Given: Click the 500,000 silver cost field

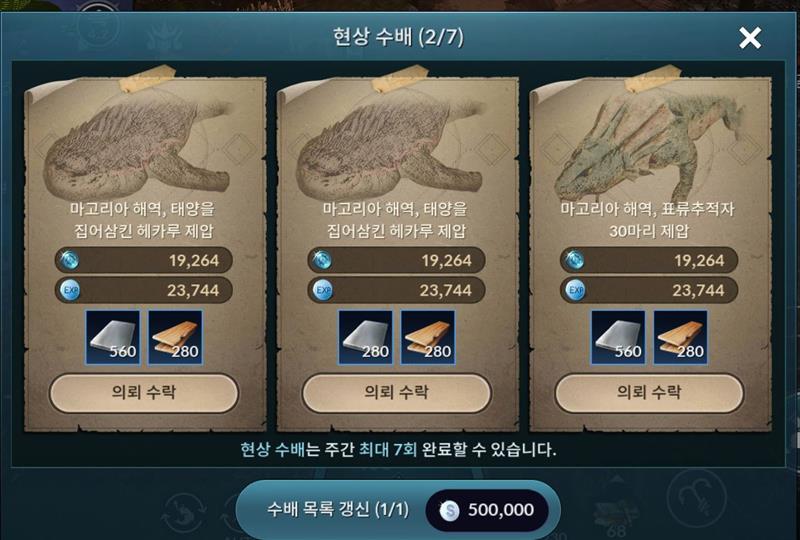Looking at the screenshot, I should click(x=487, y=510).
